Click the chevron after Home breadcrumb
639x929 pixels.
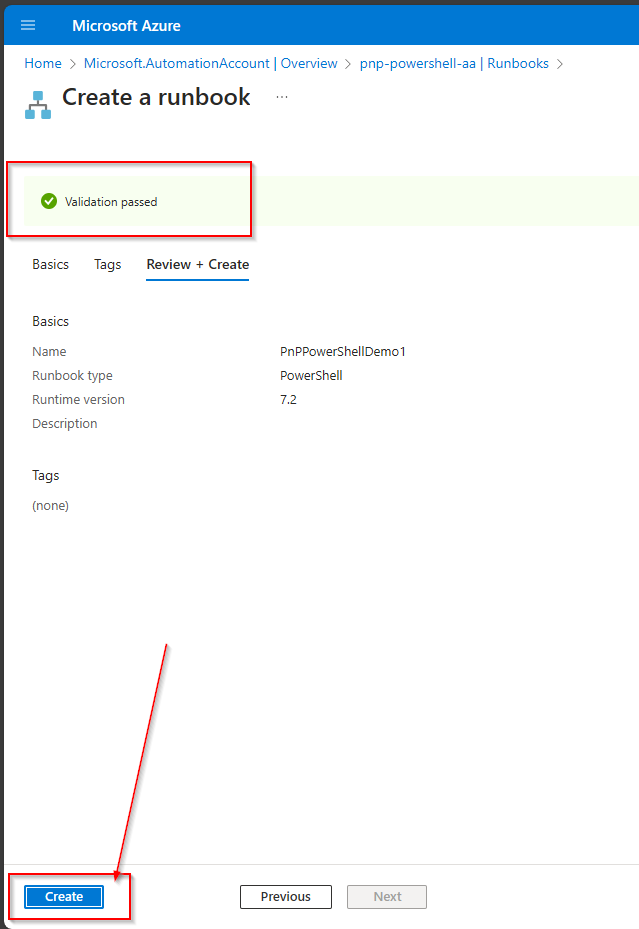click(73, 64)
